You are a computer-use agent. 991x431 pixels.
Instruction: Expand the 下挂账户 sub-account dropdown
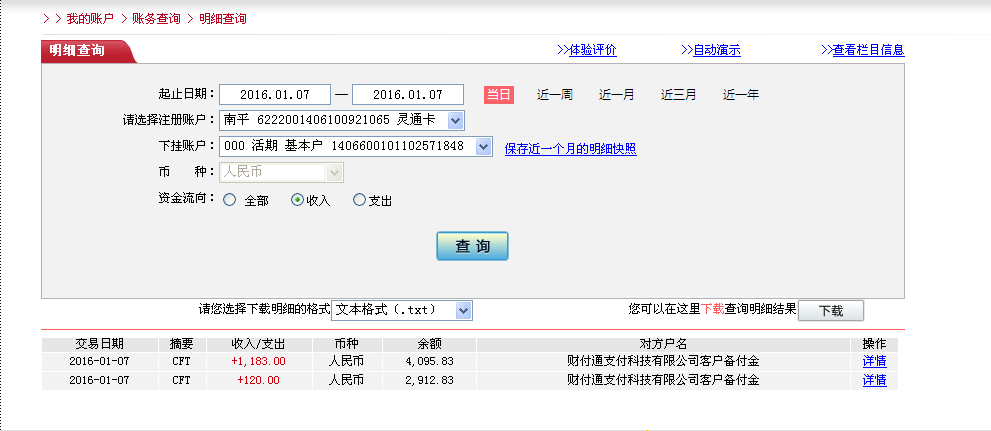click(x=483, y=147)
